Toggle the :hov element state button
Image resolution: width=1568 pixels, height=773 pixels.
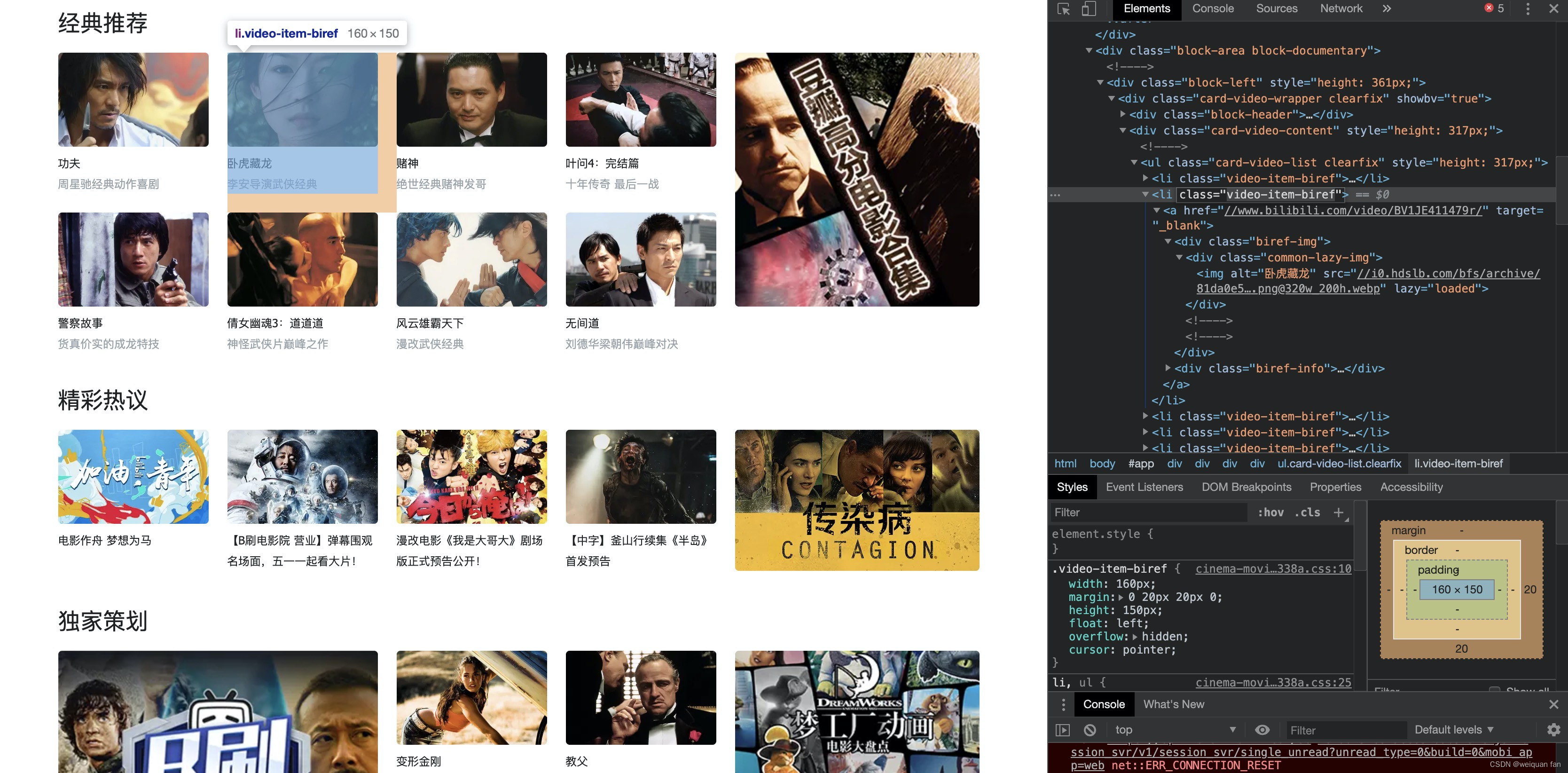(x=1270, y=513)
